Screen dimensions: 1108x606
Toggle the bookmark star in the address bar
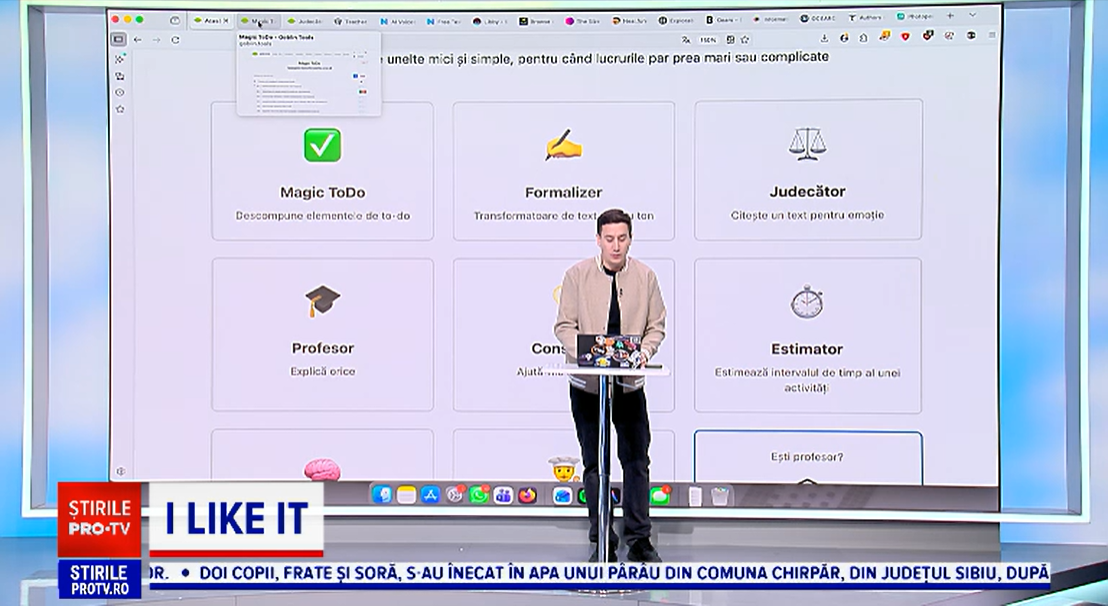point(745,38)
